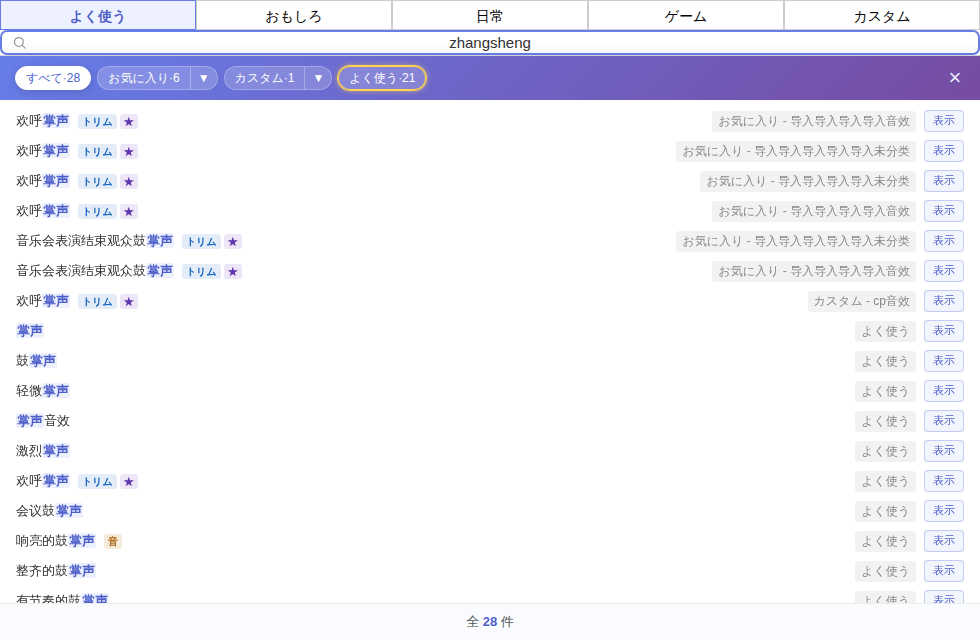
Task: Switch to the ゲーム tab
Action: [x=686, y=16]
